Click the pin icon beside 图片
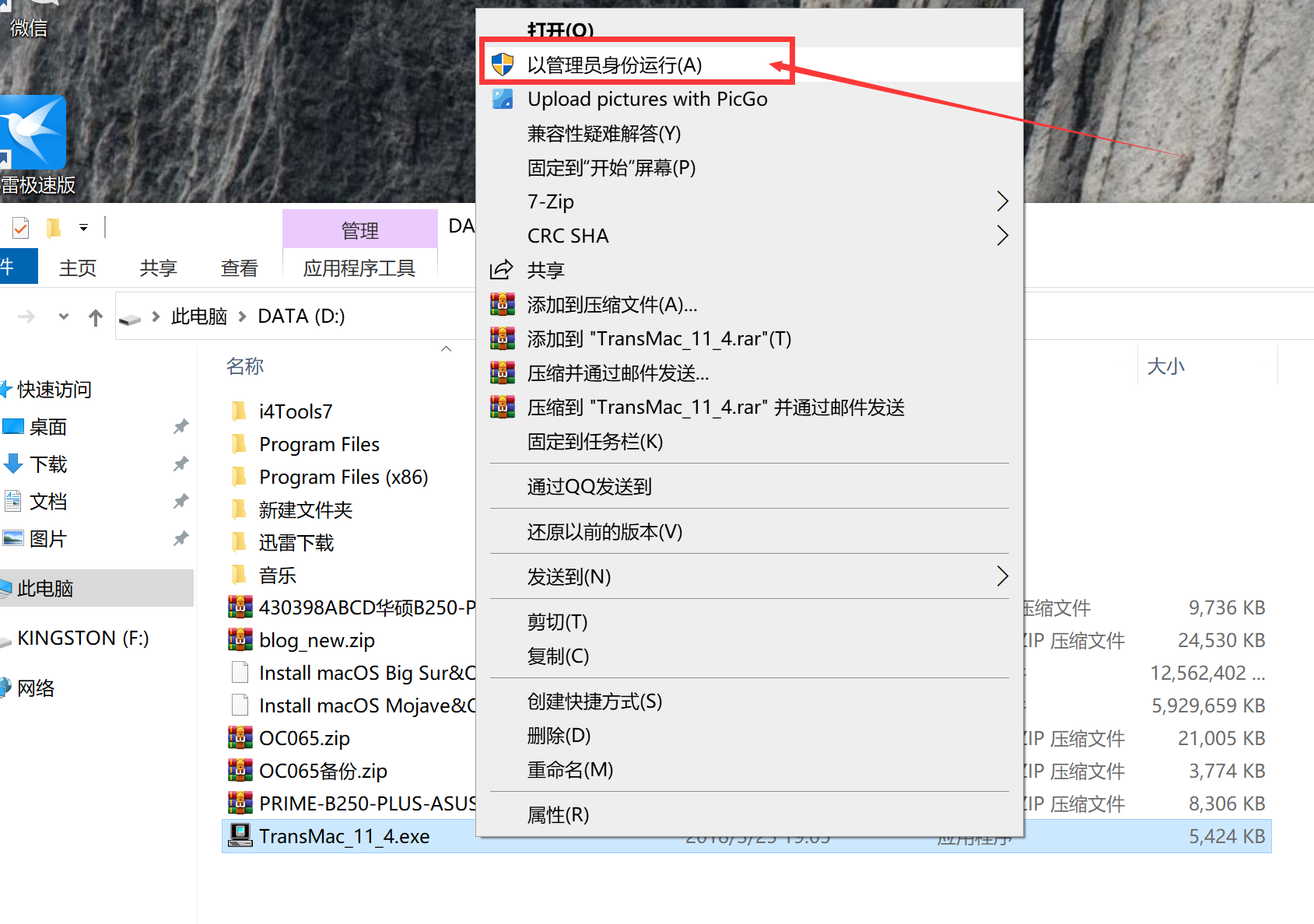This screenshot has width=1314, height=924. coord(180,538)
